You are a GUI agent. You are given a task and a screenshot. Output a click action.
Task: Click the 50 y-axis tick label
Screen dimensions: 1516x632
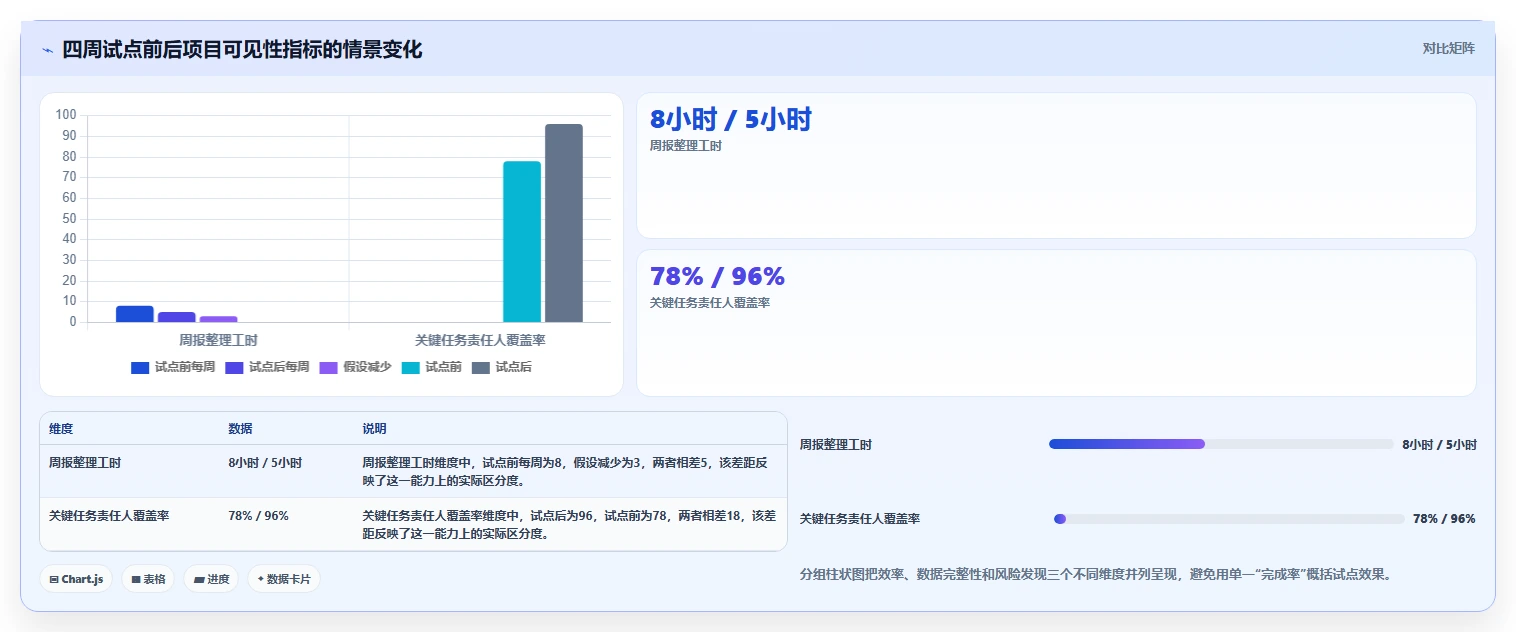click(70, 218)
